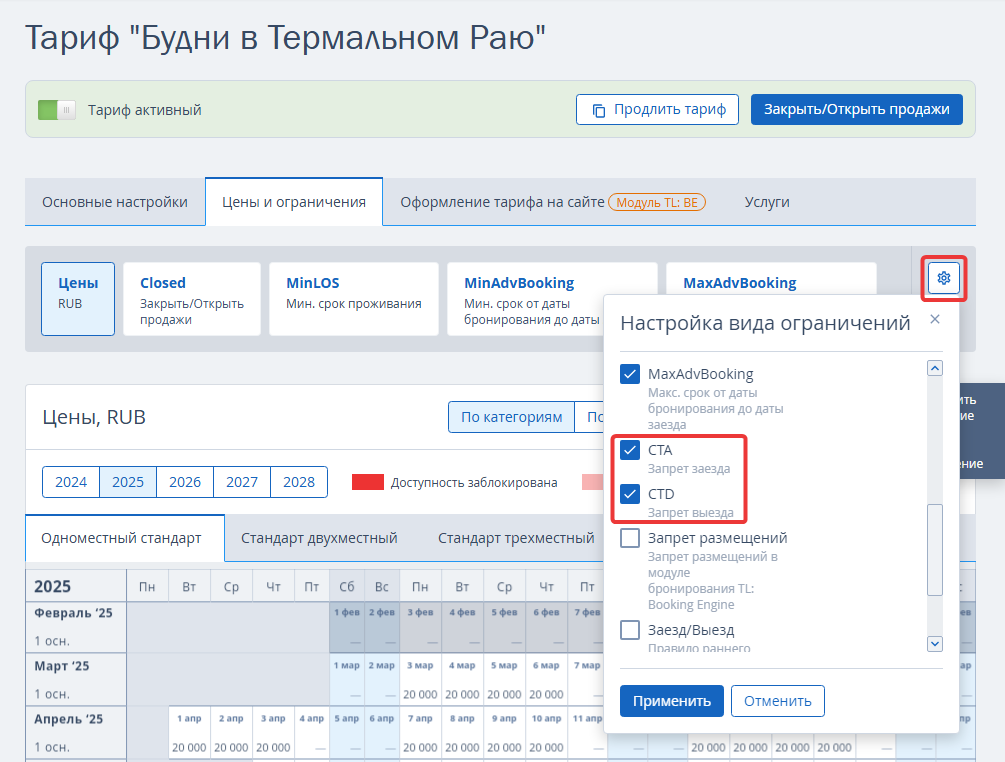
Task: Click Закрыть/Открыть продажи blue button
Action: point(856,110)
